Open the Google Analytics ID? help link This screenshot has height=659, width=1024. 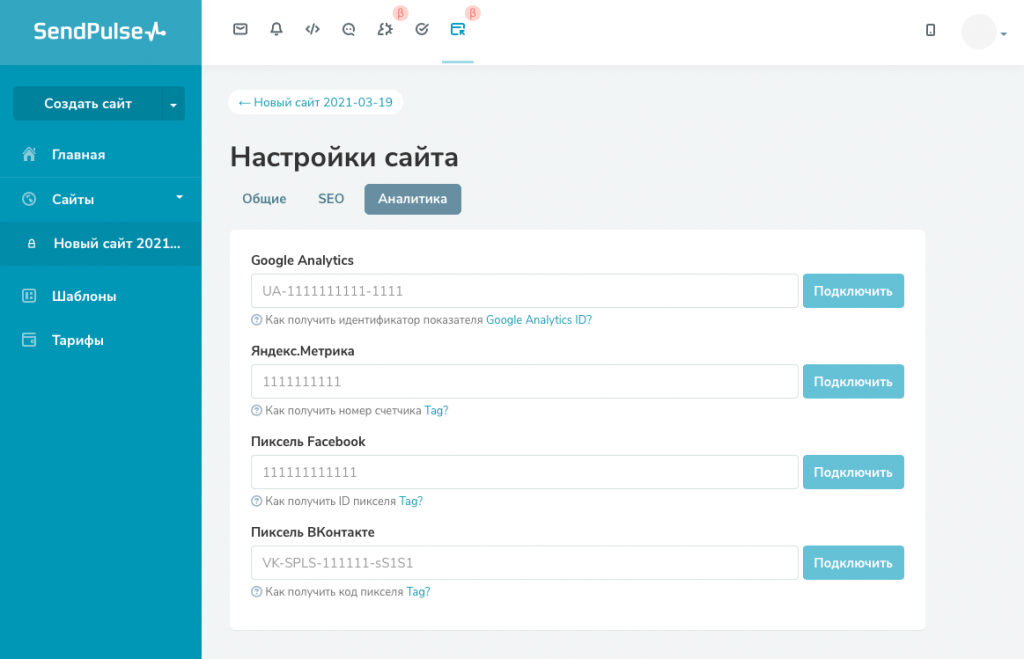pyautogui.click(x=539, y=320)
